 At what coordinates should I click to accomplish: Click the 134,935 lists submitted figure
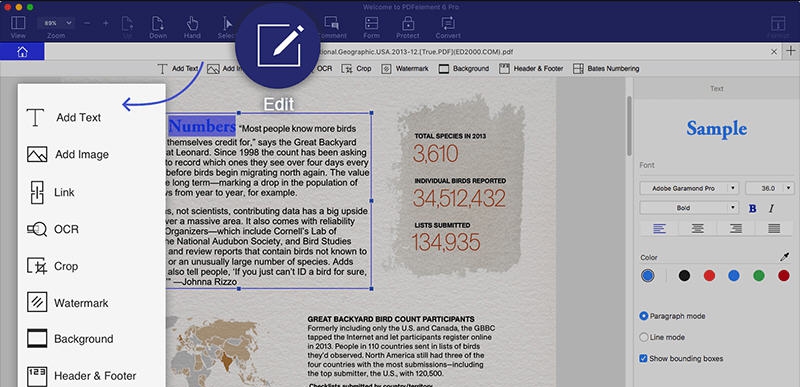446,243
